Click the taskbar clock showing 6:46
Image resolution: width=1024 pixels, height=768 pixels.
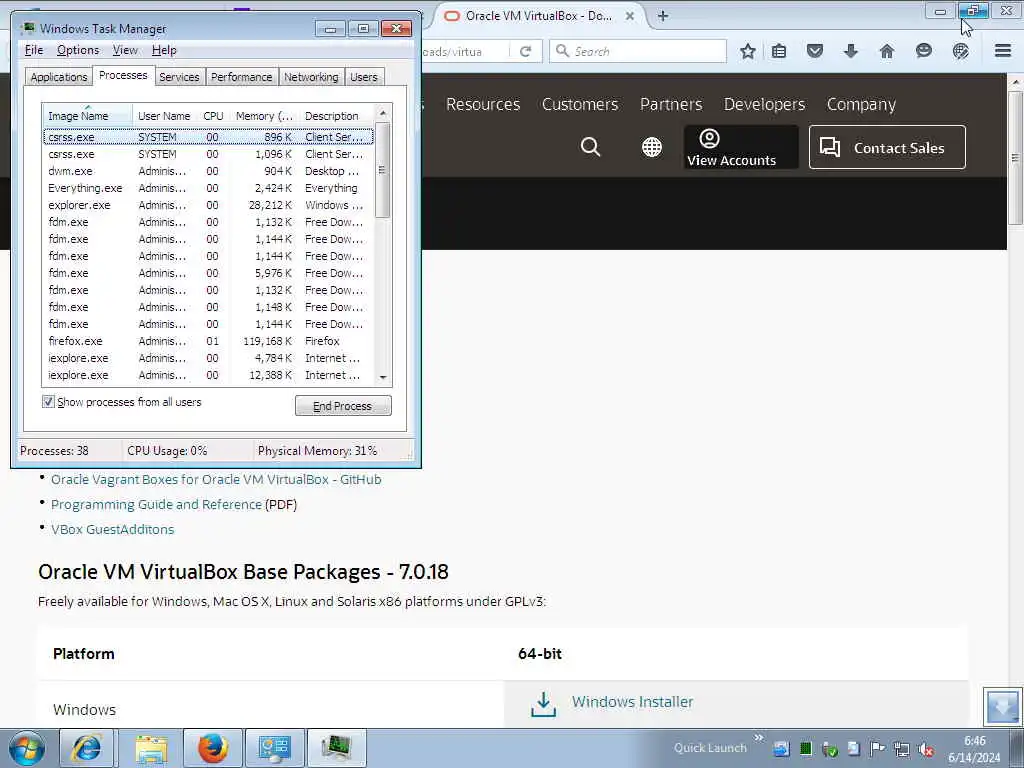[974, 749]
